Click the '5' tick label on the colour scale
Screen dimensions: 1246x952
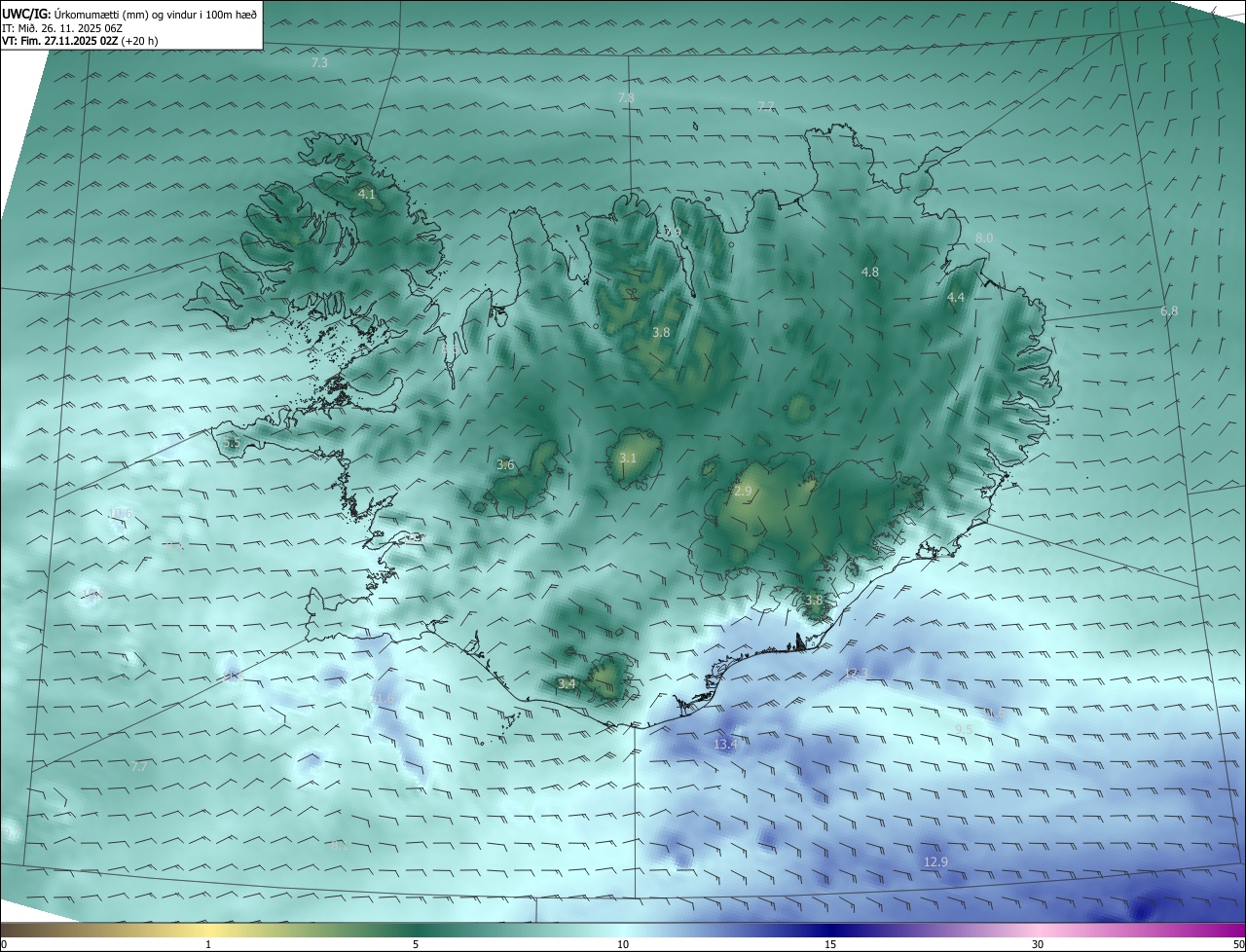[416, 944]
